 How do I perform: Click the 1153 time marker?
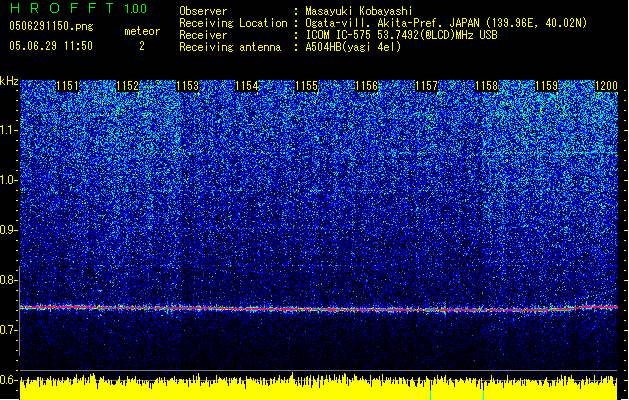(187, 86)
